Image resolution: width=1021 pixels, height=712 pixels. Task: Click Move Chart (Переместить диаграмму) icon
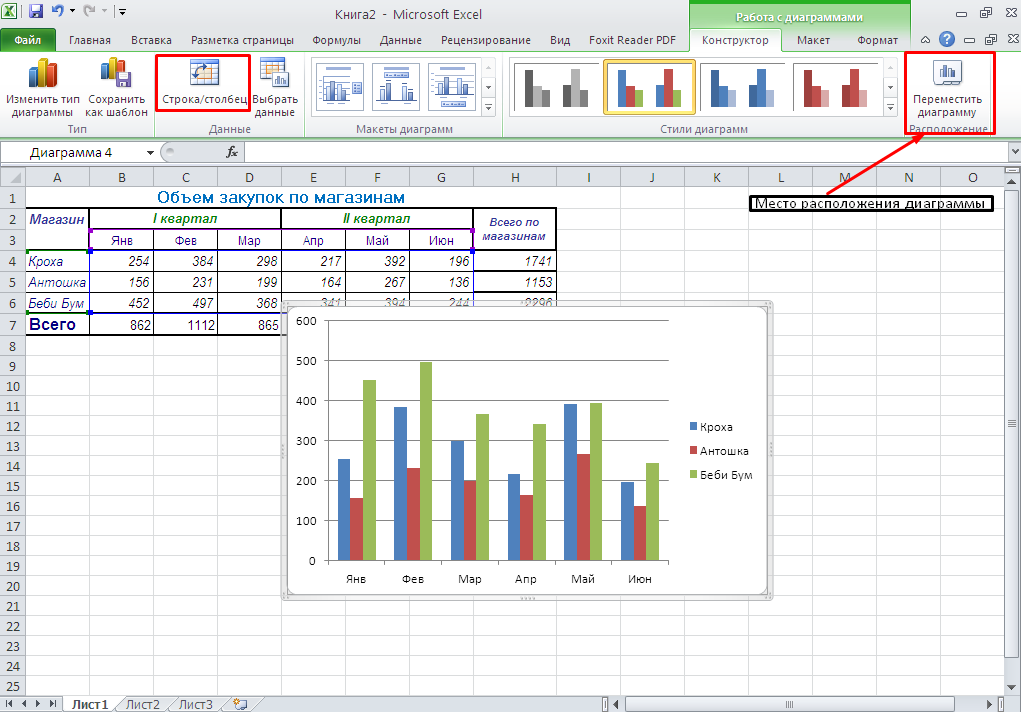tap(947, 74)
